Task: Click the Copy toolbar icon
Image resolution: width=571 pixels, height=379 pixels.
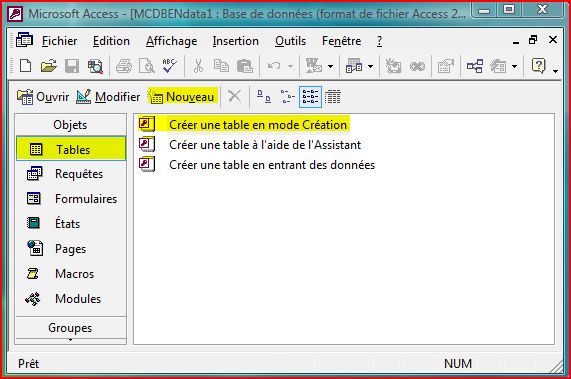Action: point(221,66)
